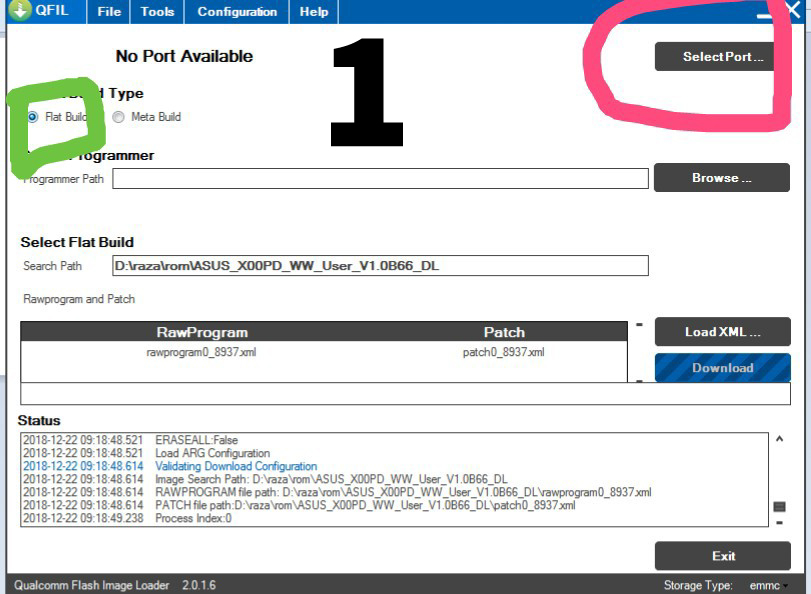Open the Storage Type emmc dropdown

coord(769,585)
